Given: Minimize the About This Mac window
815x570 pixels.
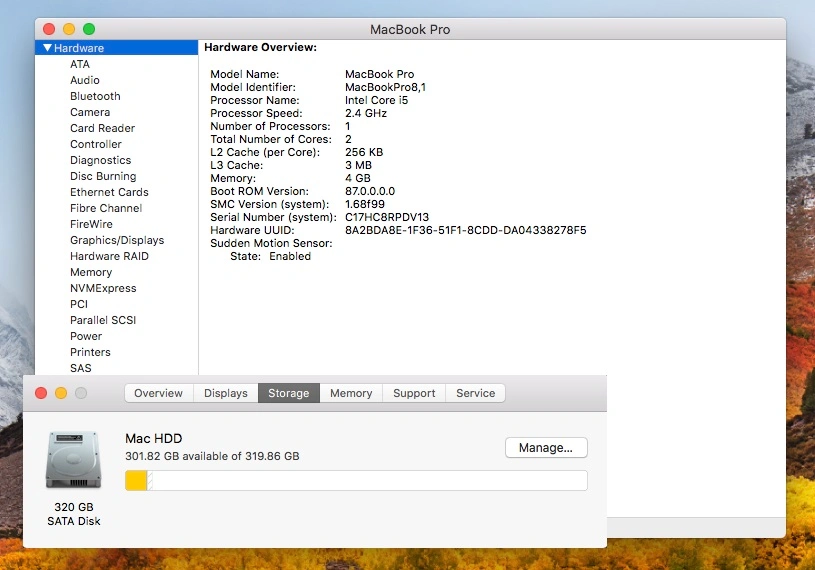Looking at the screenshot, I should click(x=61, y=393).
